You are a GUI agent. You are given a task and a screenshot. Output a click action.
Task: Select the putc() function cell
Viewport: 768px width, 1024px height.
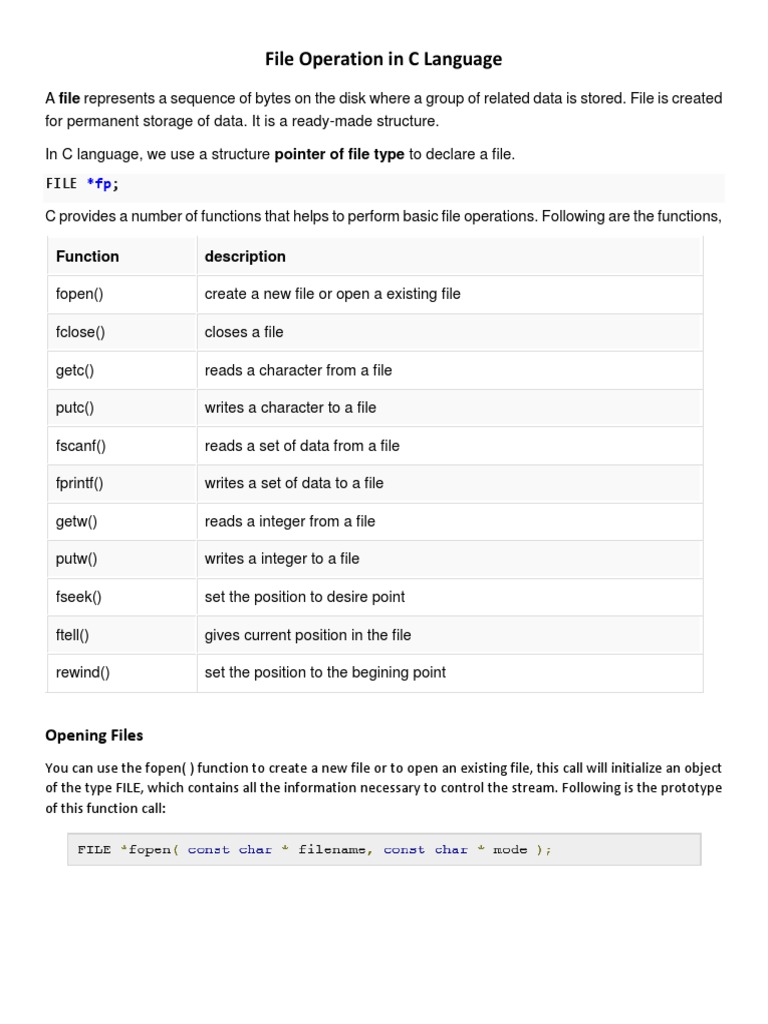76,408
